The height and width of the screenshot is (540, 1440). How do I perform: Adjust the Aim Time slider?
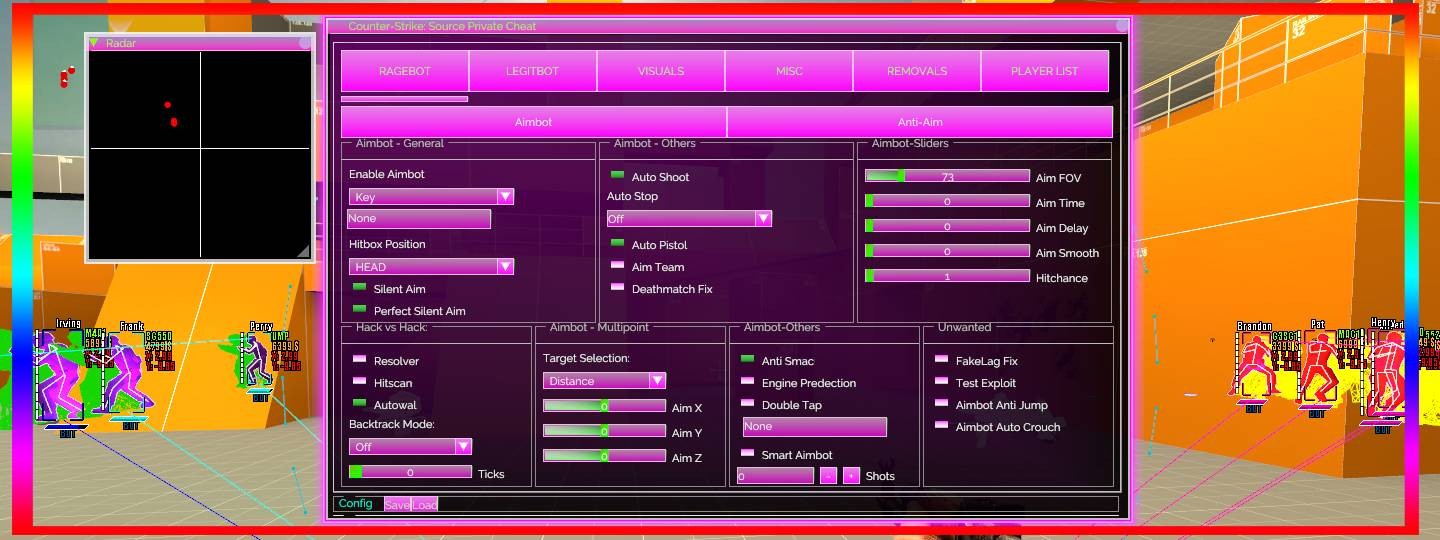(947, 201)
